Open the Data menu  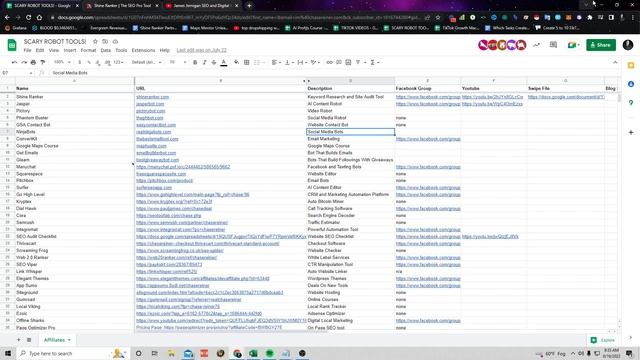click(106, 50)
